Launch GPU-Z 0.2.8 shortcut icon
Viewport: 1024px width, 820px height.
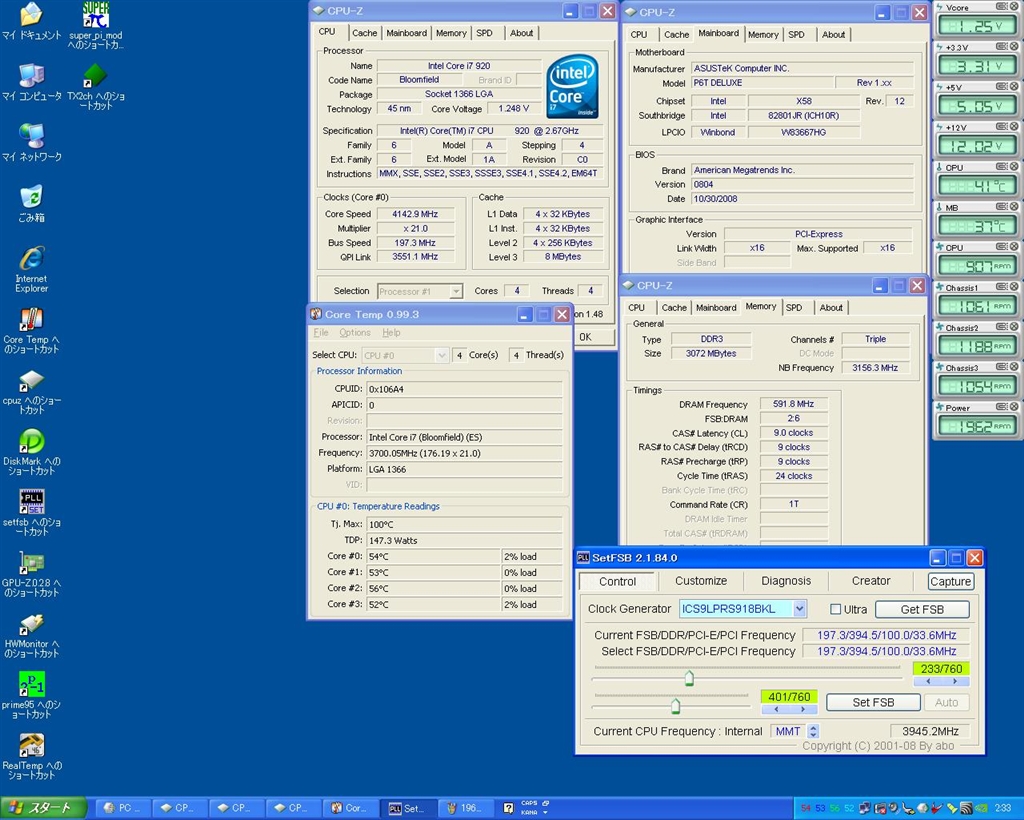[31, 563]
